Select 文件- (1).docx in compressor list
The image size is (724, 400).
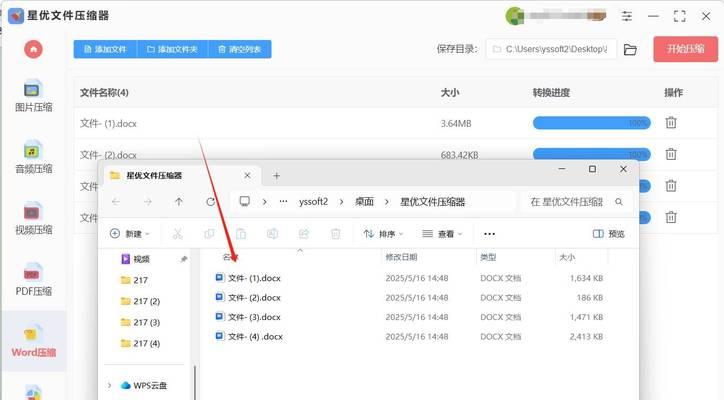pyautogui.click(x=108, y=123)
